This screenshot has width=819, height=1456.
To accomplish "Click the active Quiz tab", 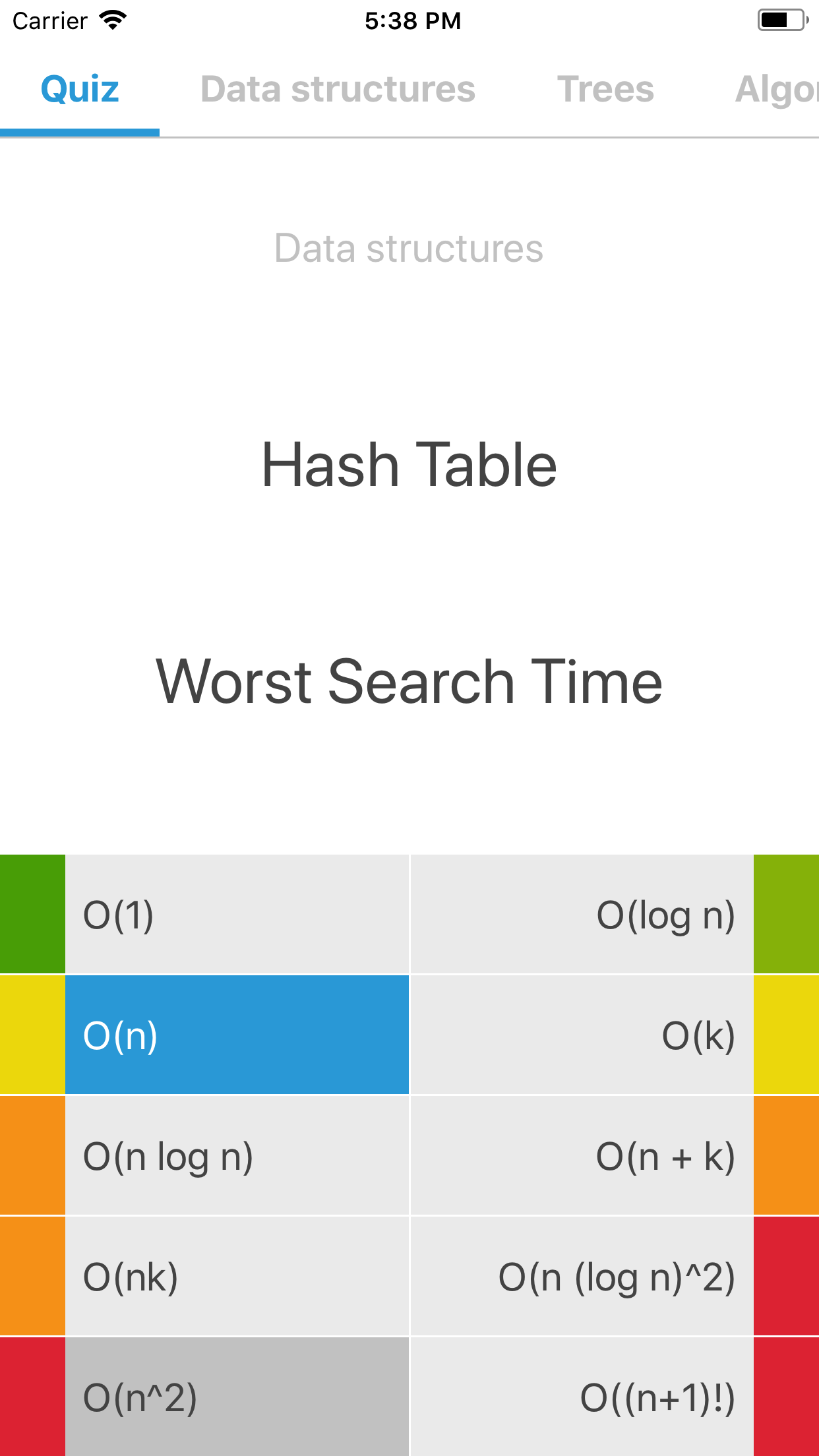I will click(x=80, y=89).
